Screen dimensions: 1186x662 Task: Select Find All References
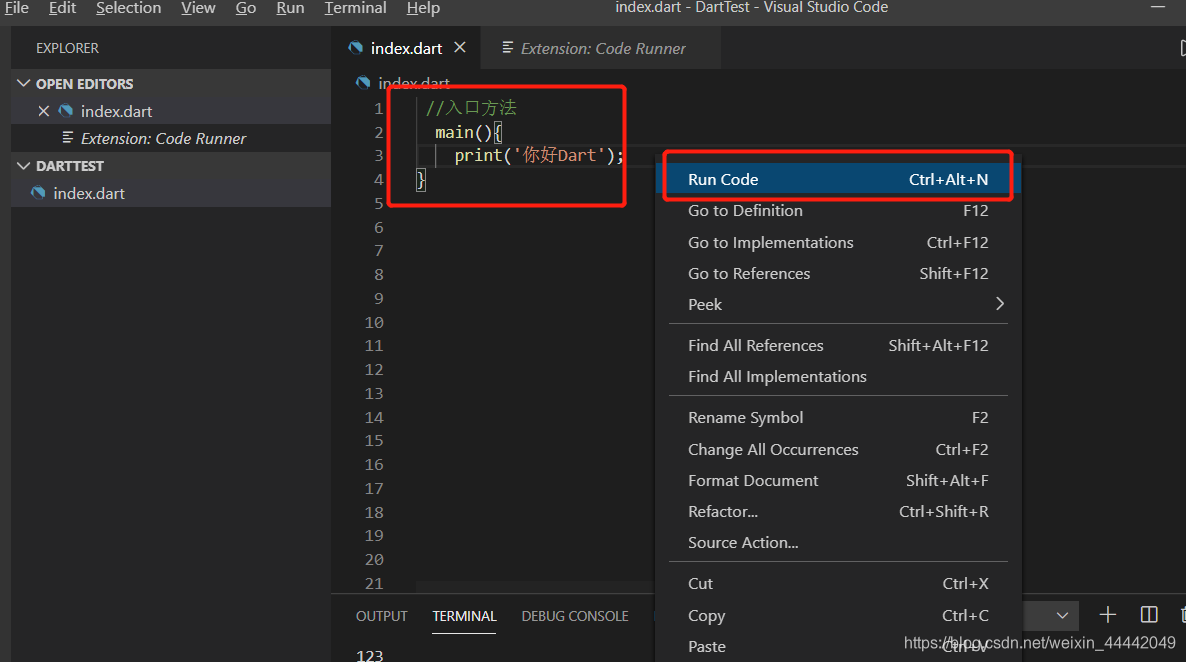pyautogui.click(x=838, y=345)
